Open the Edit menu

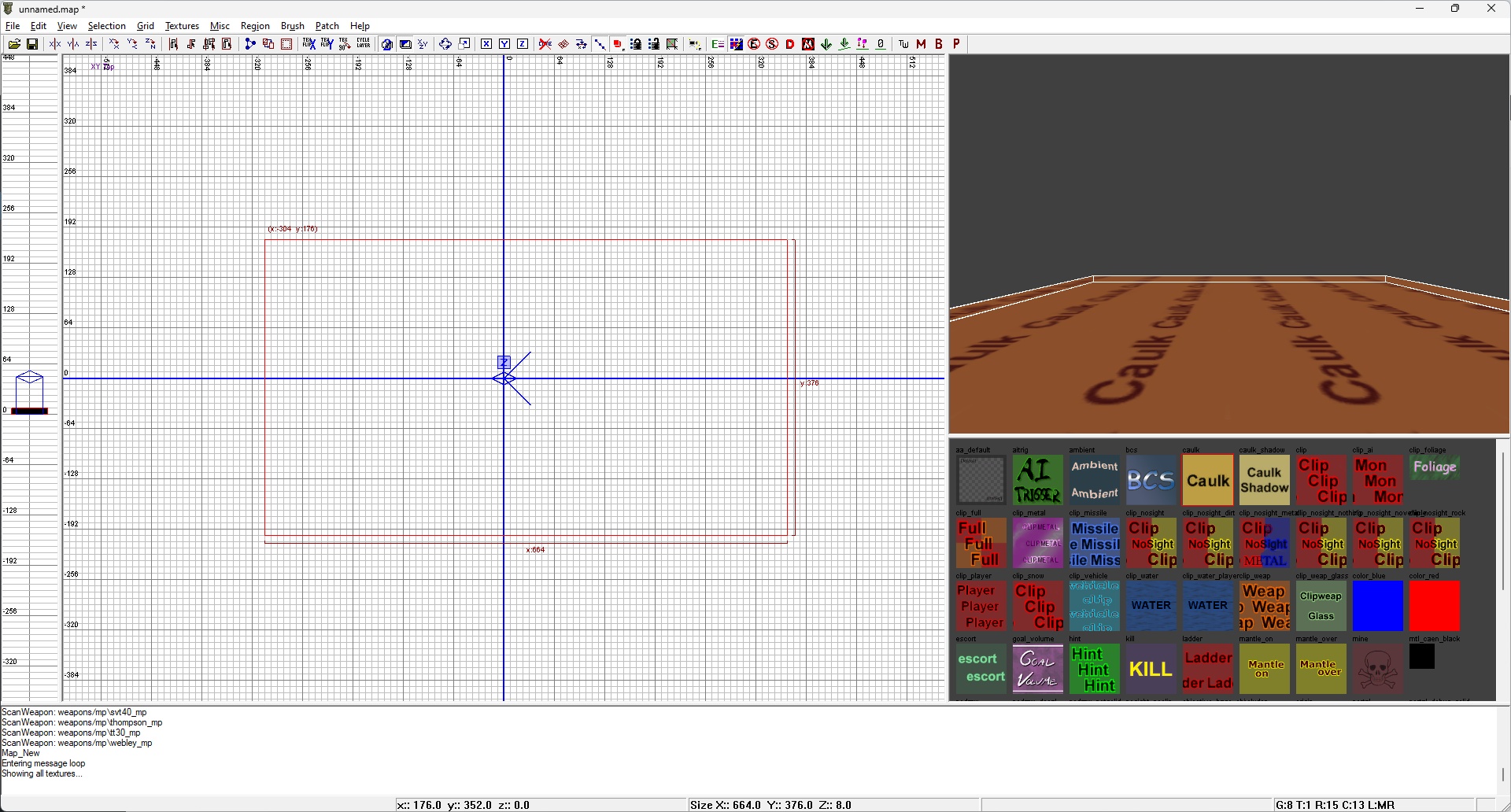39,26
